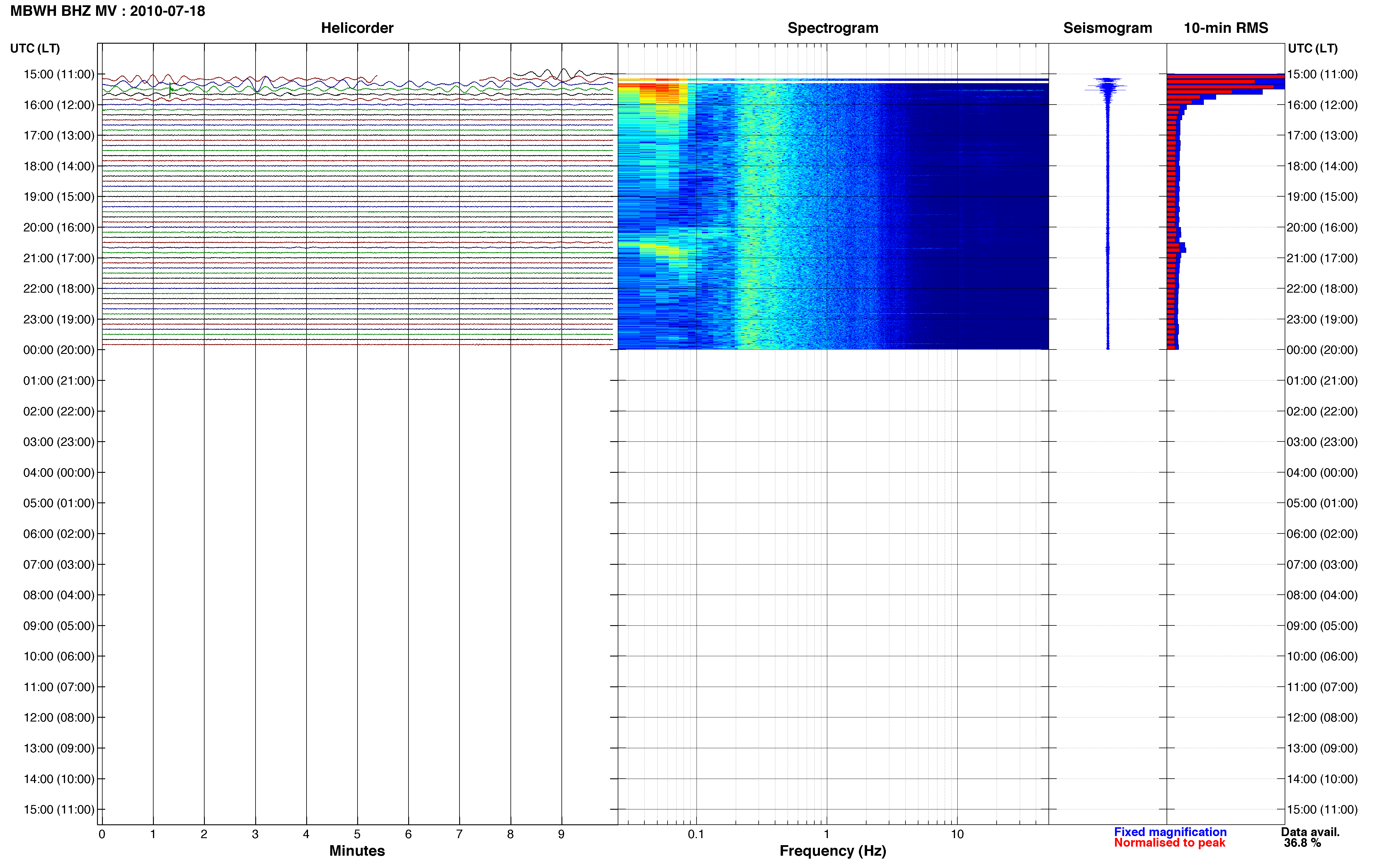Click the left 14:00 (10:00) time label
This screenshot has height=868, width=1389.
pos(59,778)
